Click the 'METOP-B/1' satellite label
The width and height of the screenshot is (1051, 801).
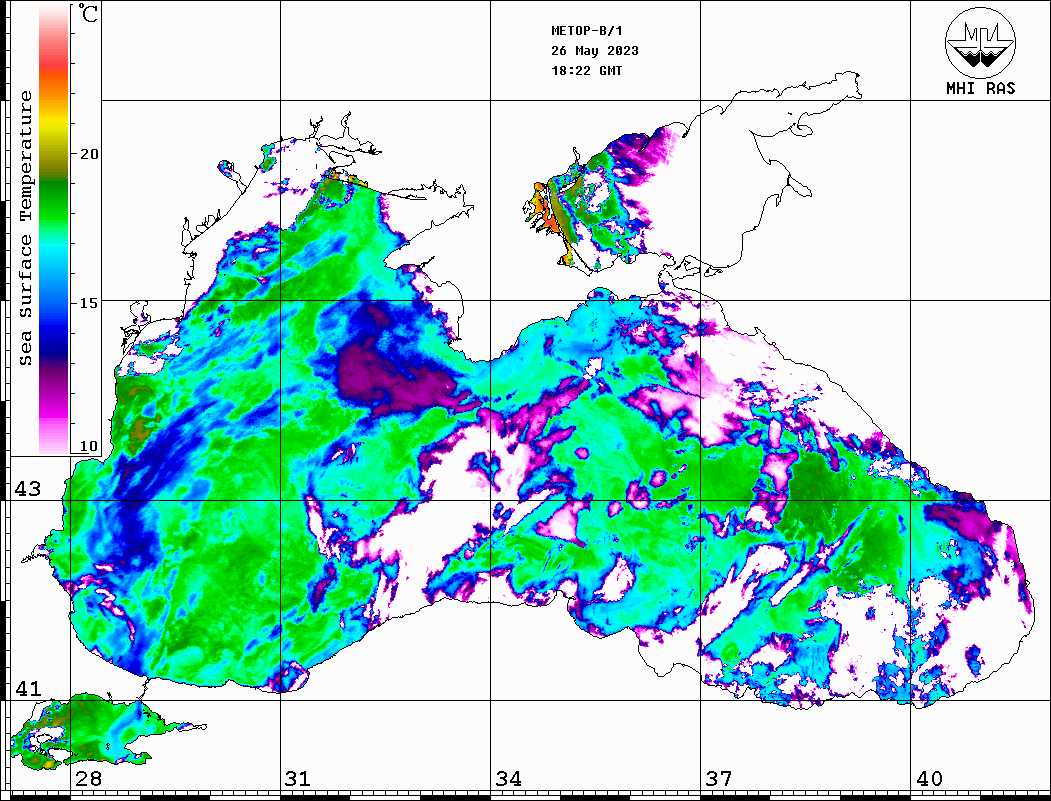587,31
